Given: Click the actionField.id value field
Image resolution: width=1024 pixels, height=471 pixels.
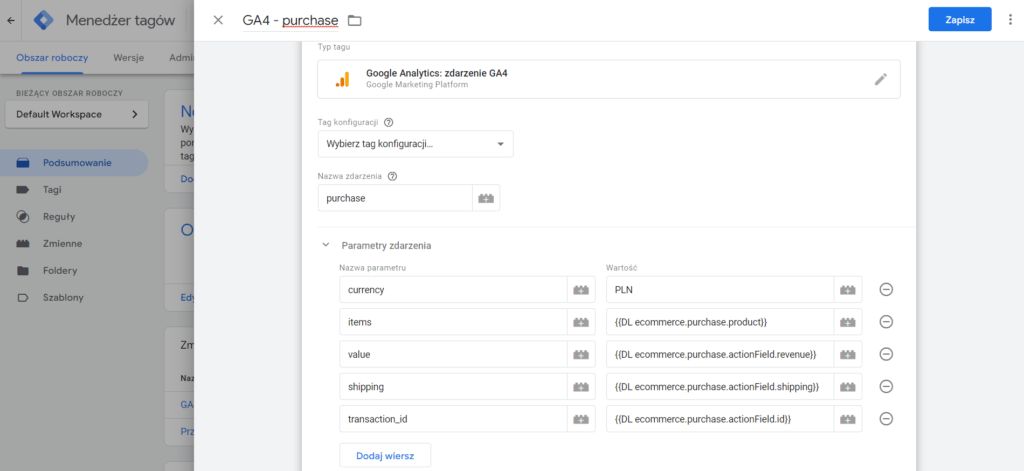Looking at the screenshot, I should coord(720,419).
